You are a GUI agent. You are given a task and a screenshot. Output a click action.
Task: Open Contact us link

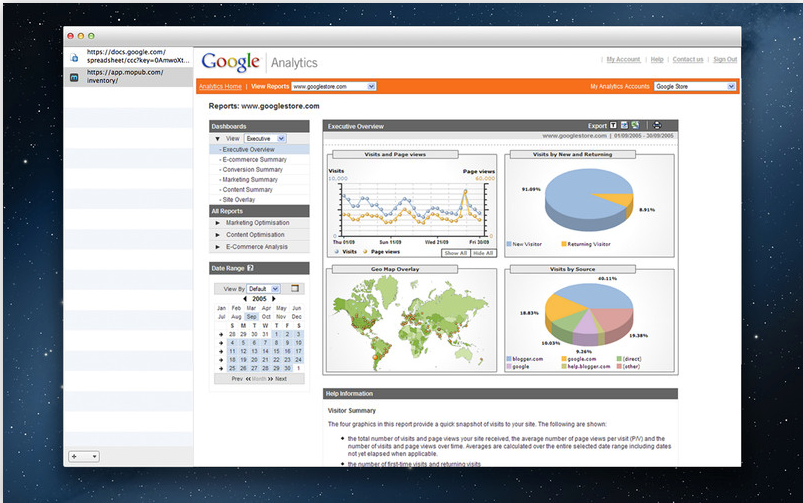pyautogui.click(x=688, y=59)
